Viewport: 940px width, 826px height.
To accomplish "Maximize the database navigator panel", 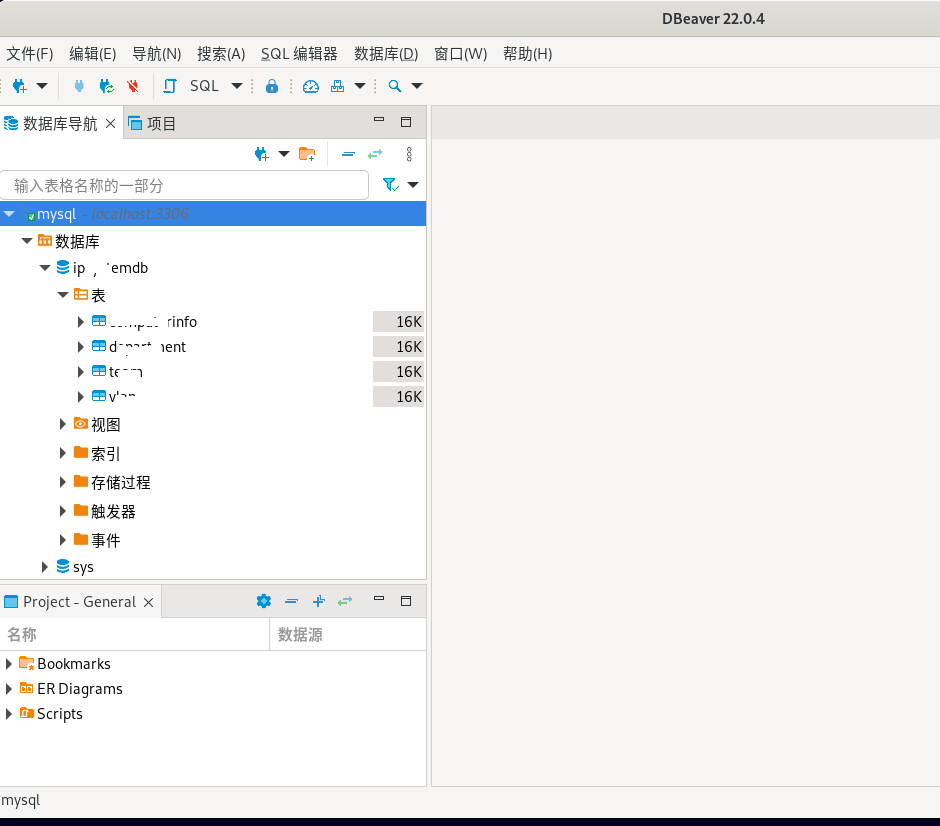I will coord(406,122).
